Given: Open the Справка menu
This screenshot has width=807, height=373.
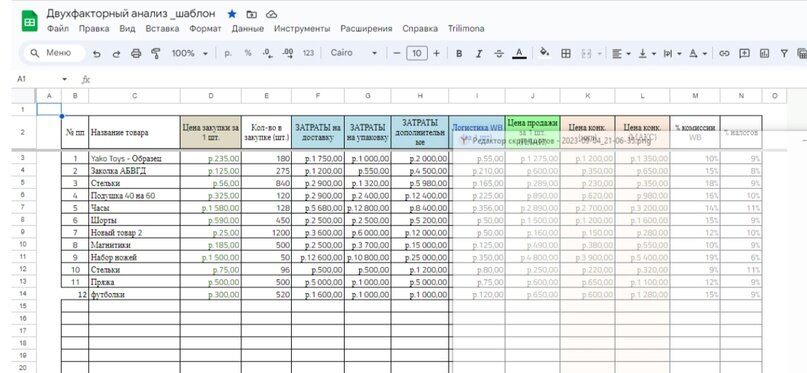Looking at the screenshot, I should [x=420, y=29].
